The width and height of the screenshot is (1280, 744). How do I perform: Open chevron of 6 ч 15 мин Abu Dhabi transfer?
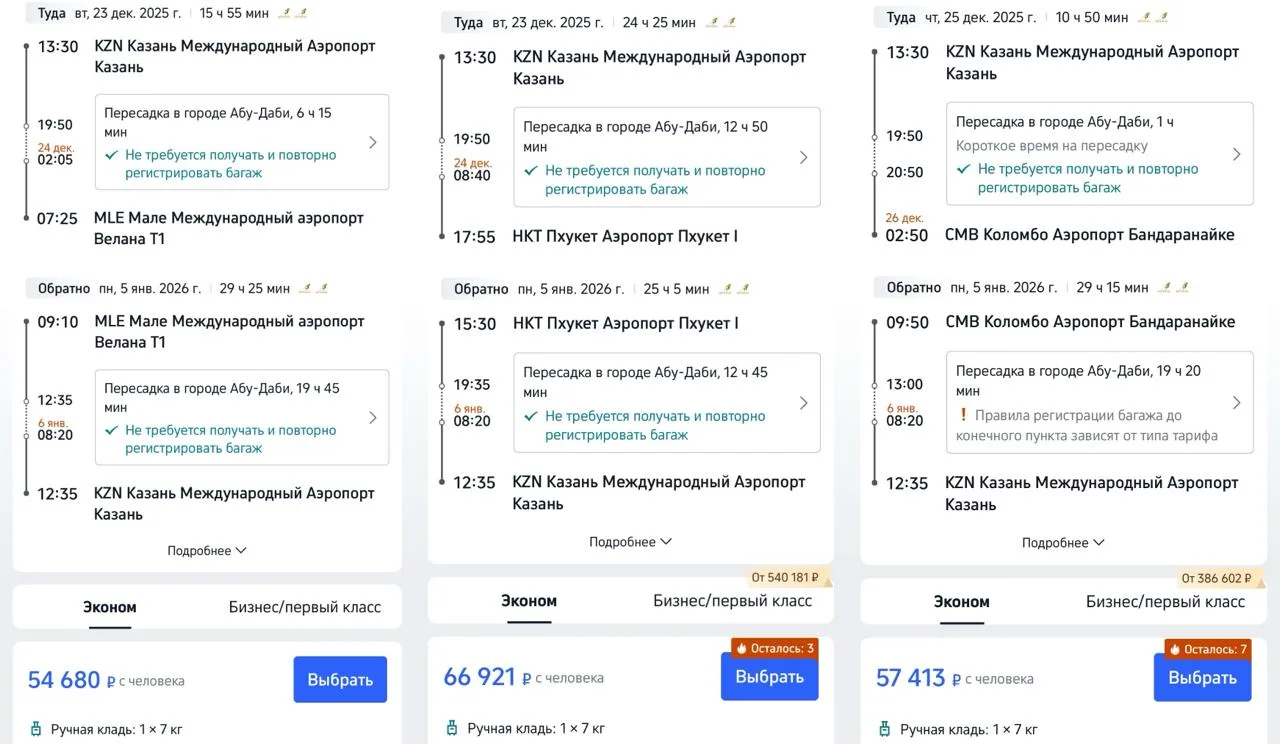click(x=373, y=142)
